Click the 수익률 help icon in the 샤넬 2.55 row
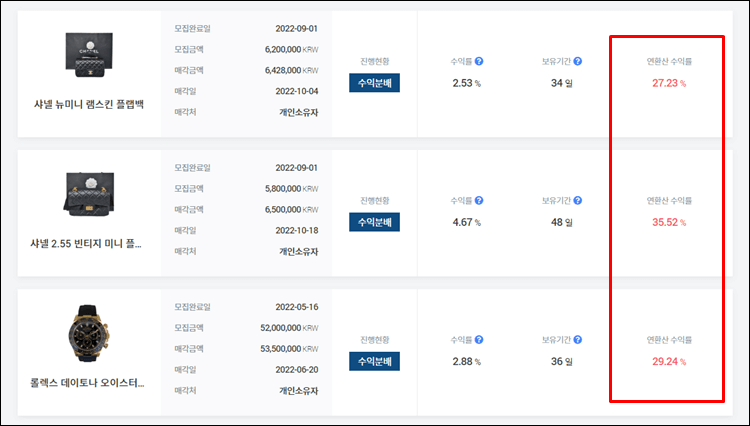750x426 pixels. [479, 200]
